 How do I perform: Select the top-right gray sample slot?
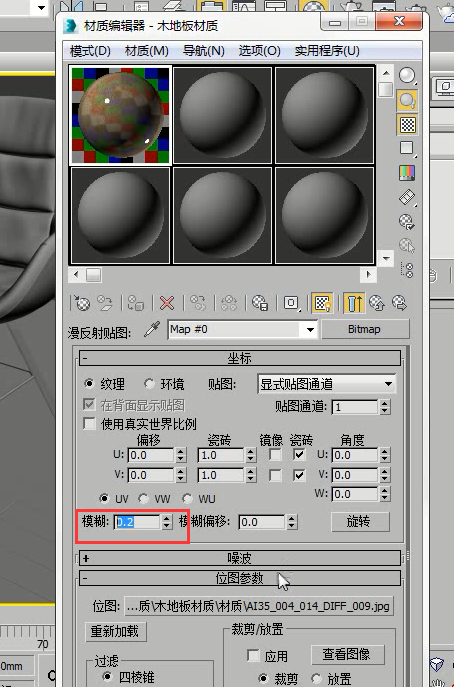coord(324,115)
